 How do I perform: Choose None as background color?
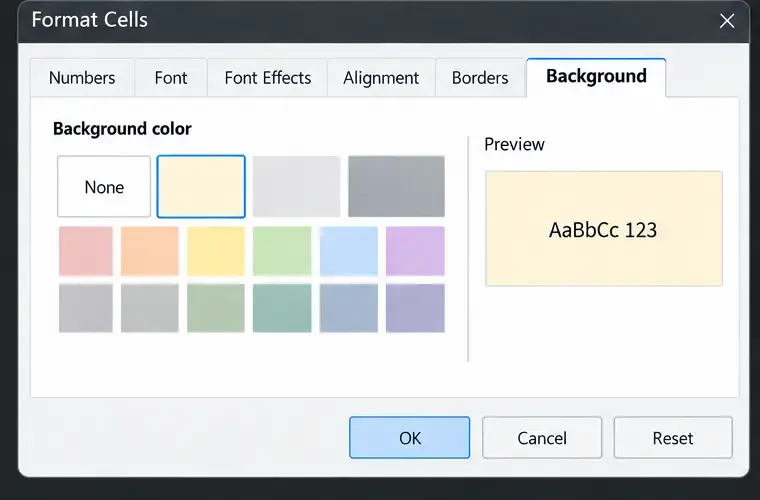pyautogui.click(x=104, y=187)
